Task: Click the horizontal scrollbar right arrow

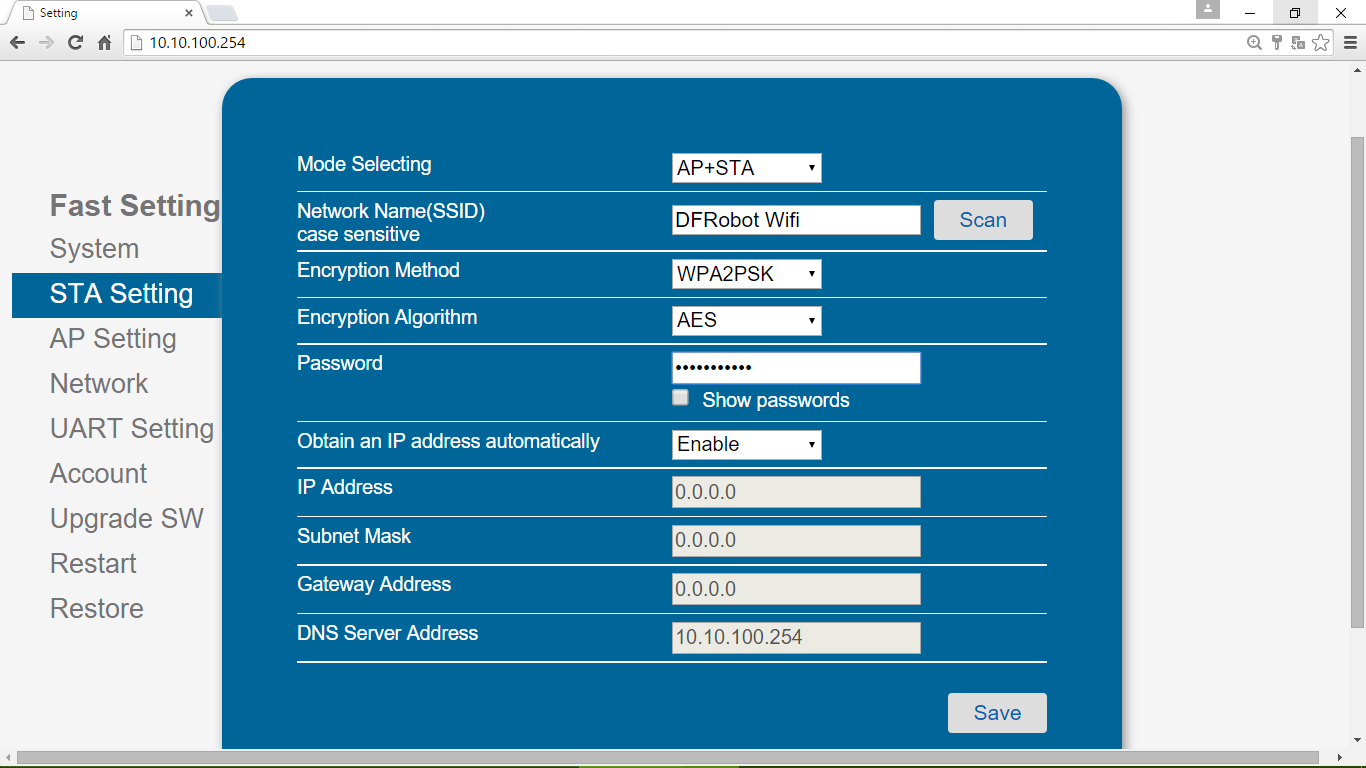Action: coord(1341,758)
